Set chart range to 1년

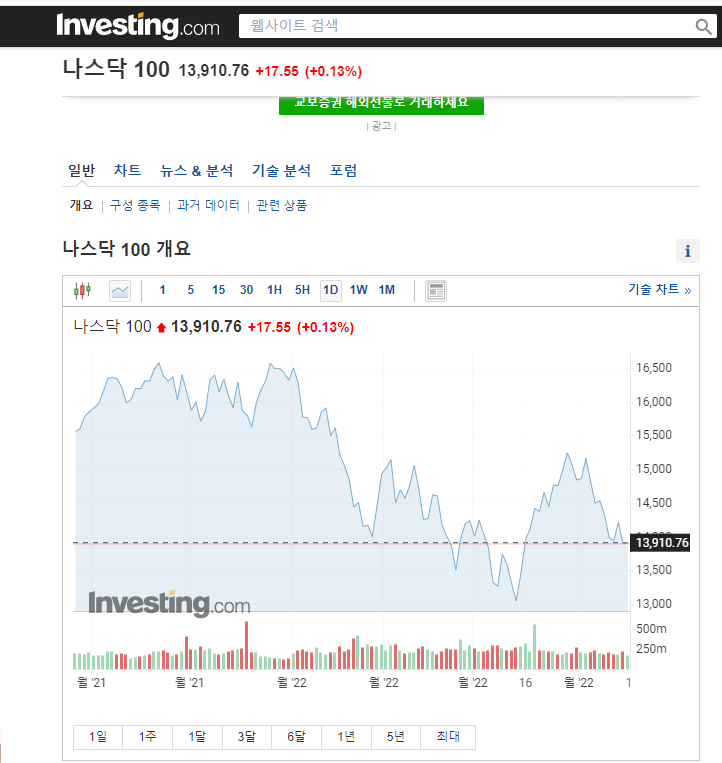pos(346,737)
